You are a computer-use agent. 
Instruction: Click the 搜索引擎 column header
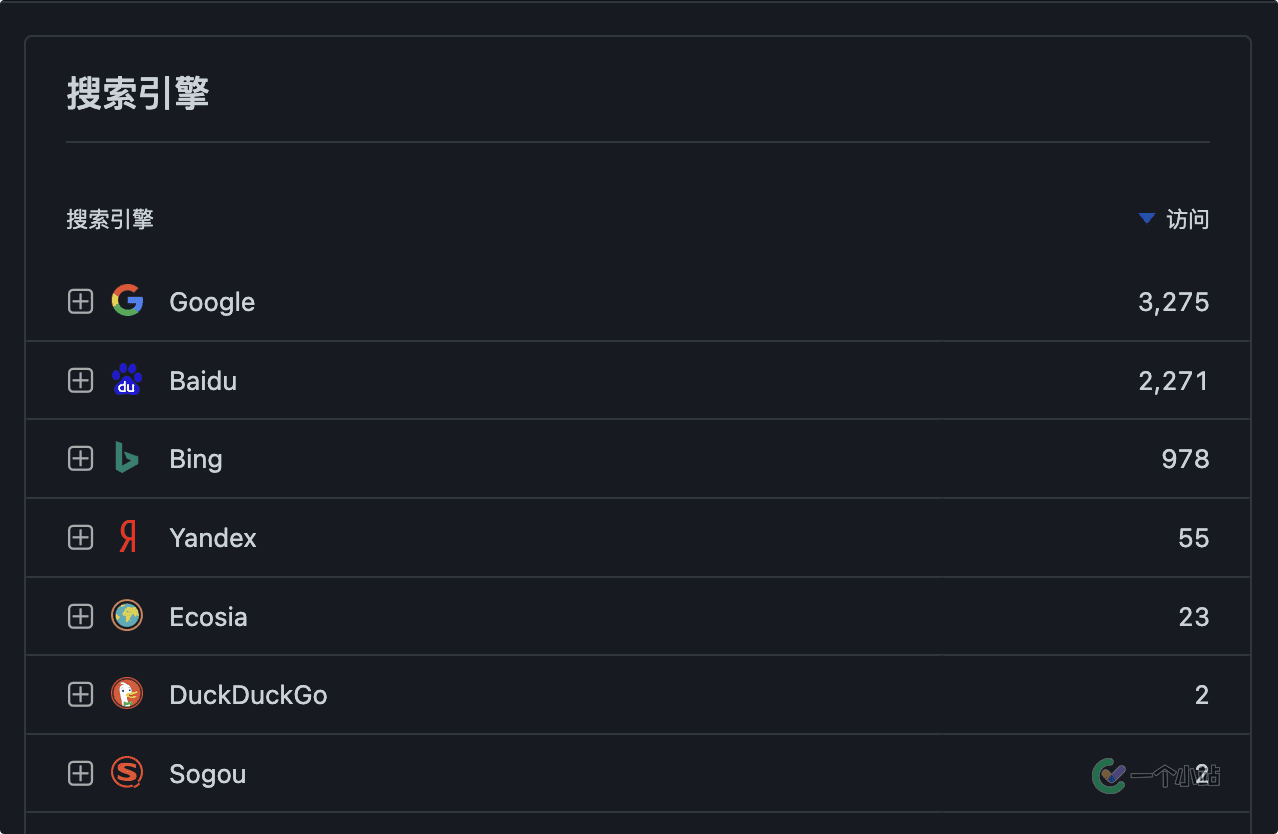110,219
